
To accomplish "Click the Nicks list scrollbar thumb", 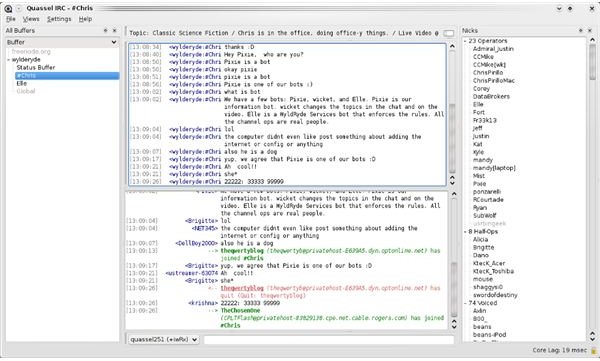I will coord(592,62).
